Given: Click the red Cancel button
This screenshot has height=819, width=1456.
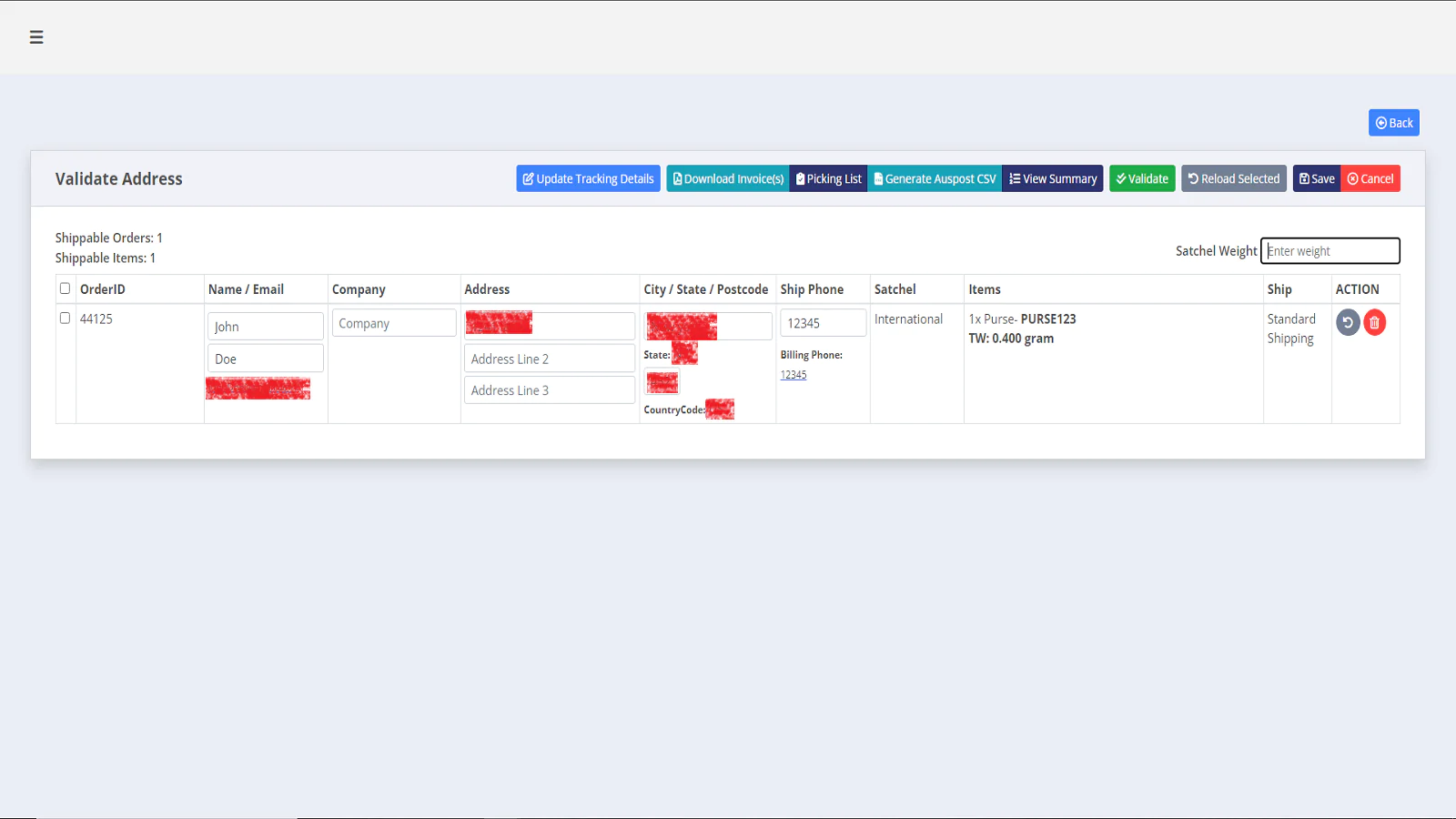Looking at the screenshot, I should pos(1370,178).
